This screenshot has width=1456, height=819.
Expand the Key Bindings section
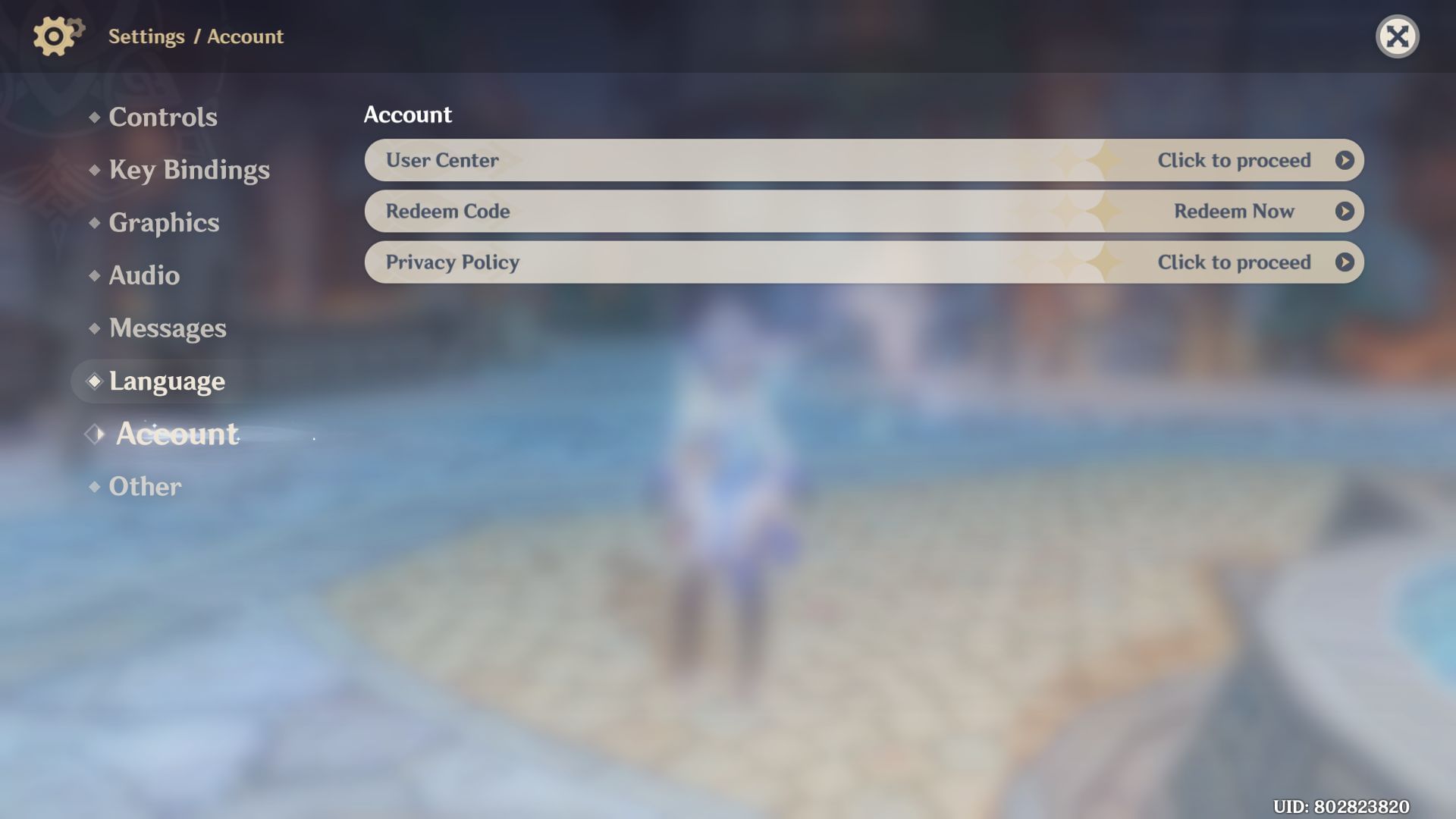[x=189, y=169]
